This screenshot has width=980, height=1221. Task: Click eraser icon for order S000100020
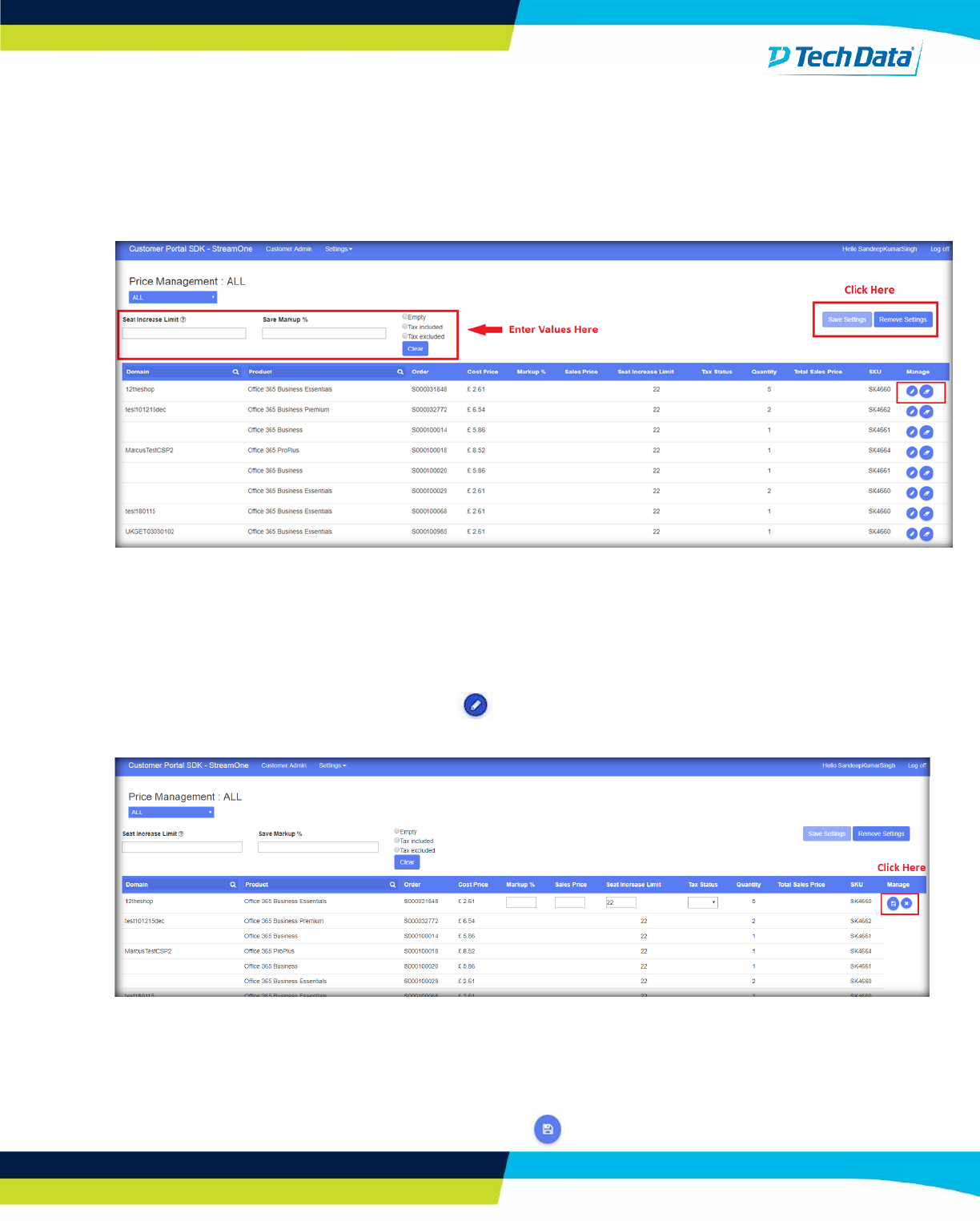(926, 473)
